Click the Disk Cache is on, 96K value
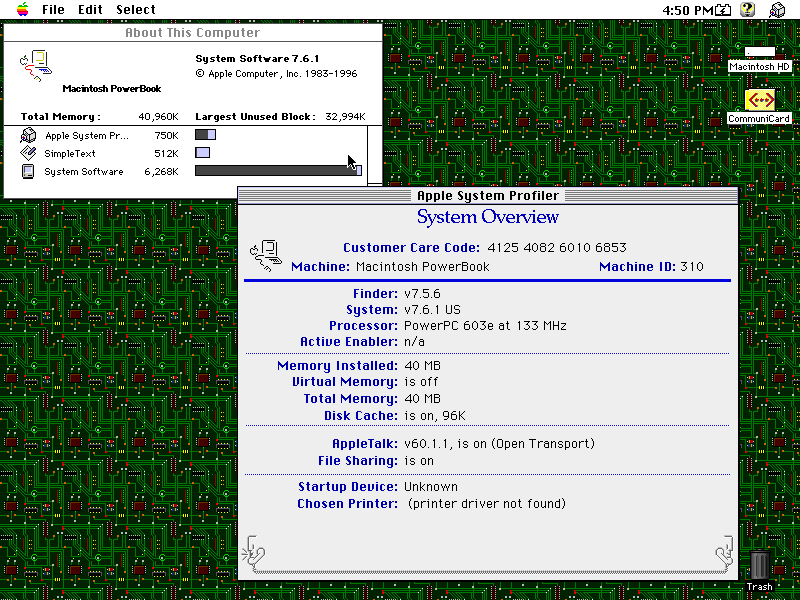 [x=435, y=415]
